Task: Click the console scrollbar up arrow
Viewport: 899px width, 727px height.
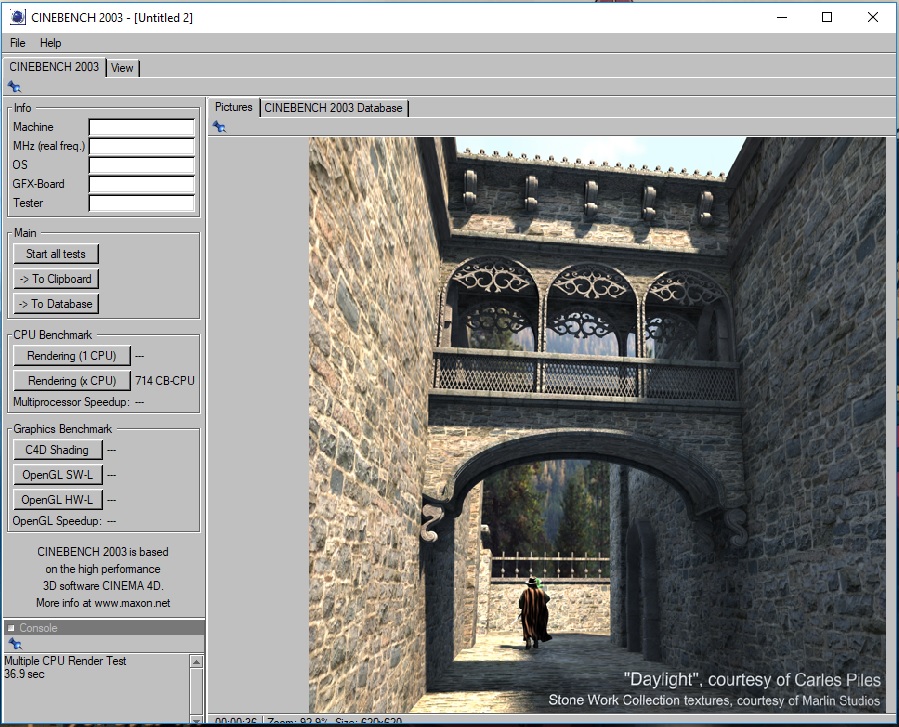Action: point(196,662)
